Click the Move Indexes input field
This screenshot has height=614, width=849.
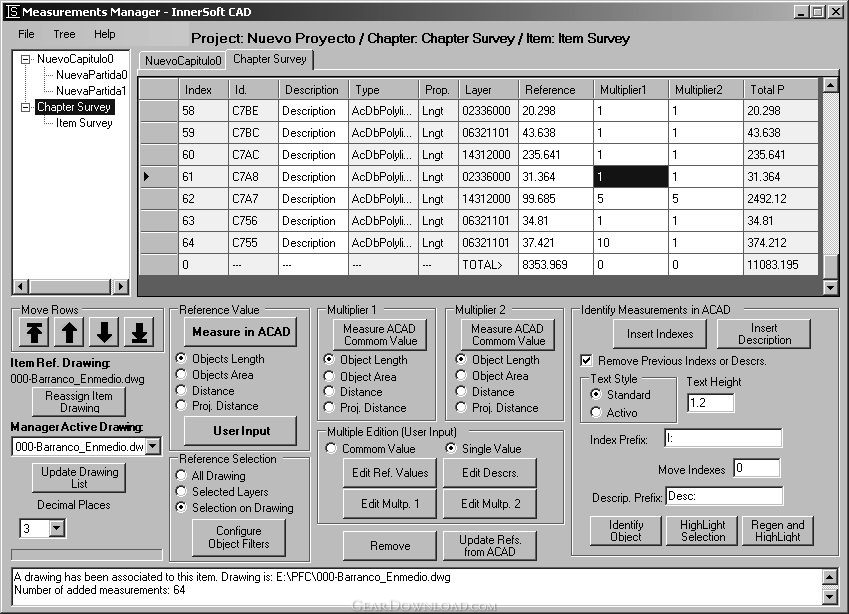pos(756,468)
